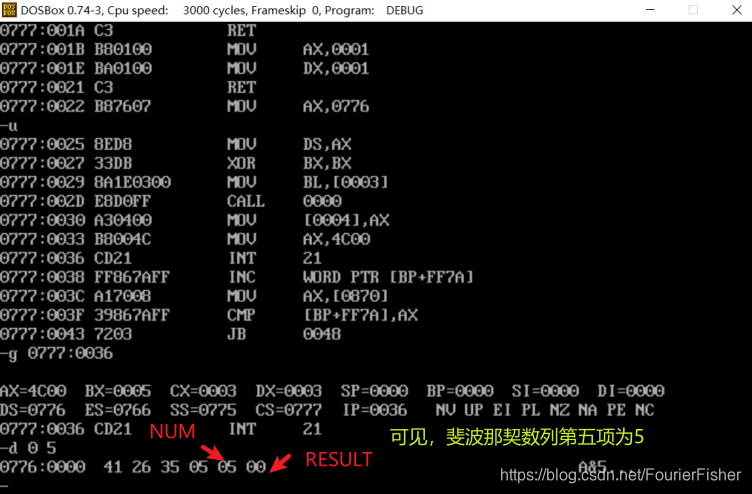Click the NA auxiliary carry flag
This screenshot has width=752, height=494.
(588, 410)
